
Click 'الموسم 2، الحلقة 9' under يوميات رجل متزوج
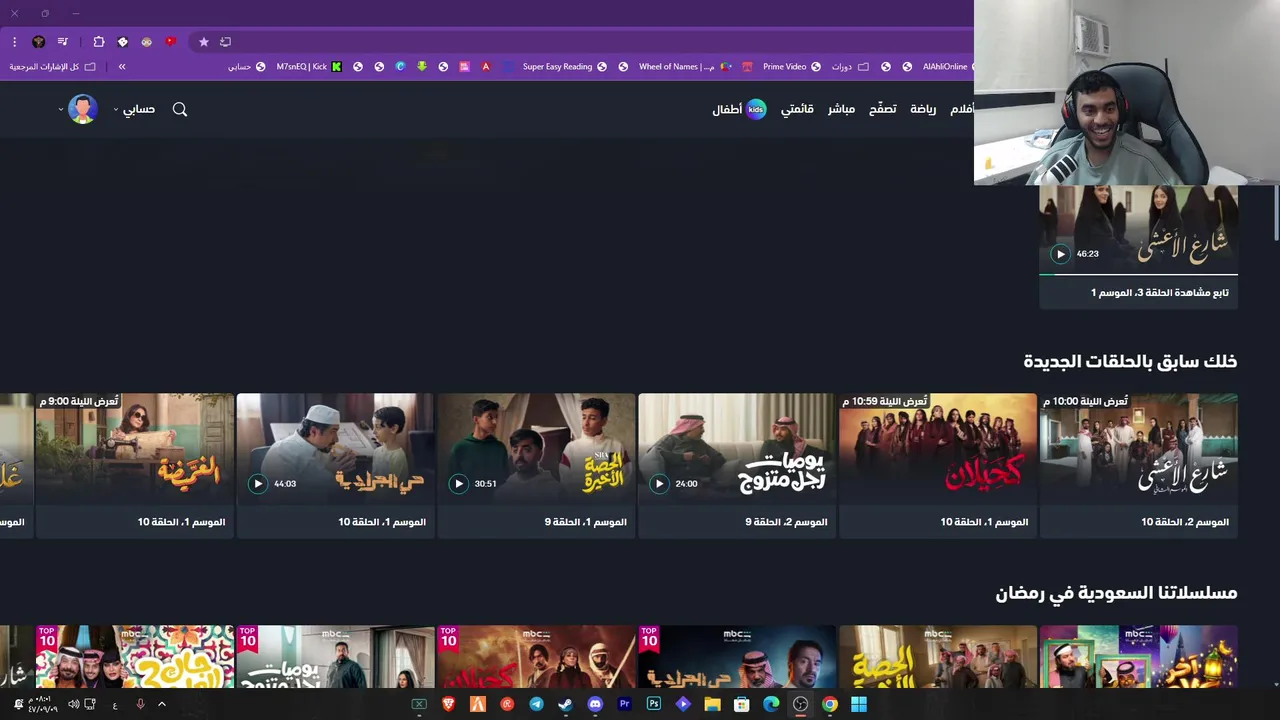pyautogui.click(x=786, y=522)
